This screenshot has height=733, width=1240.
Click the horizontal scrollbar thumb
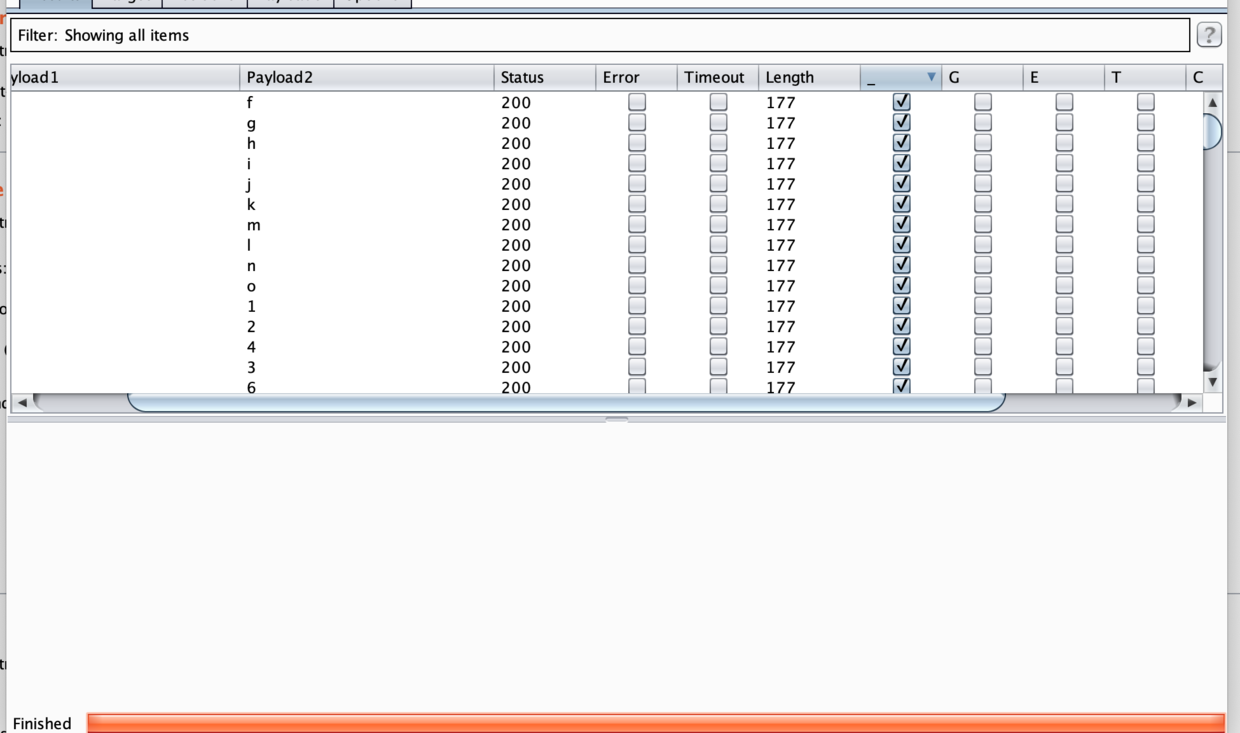pyautogui.click(x=565, y=403)
